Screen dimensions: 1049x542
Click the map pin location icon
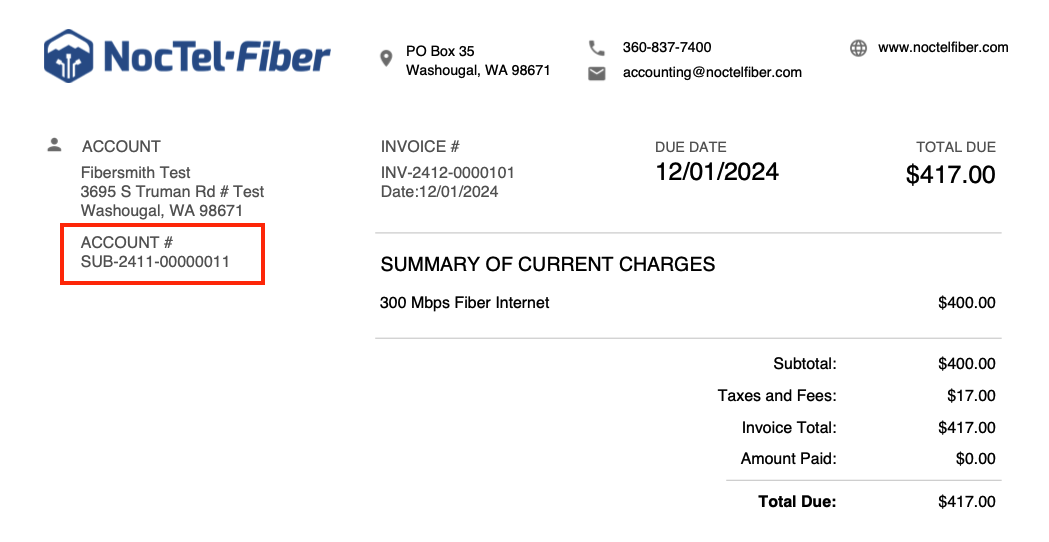387,59
